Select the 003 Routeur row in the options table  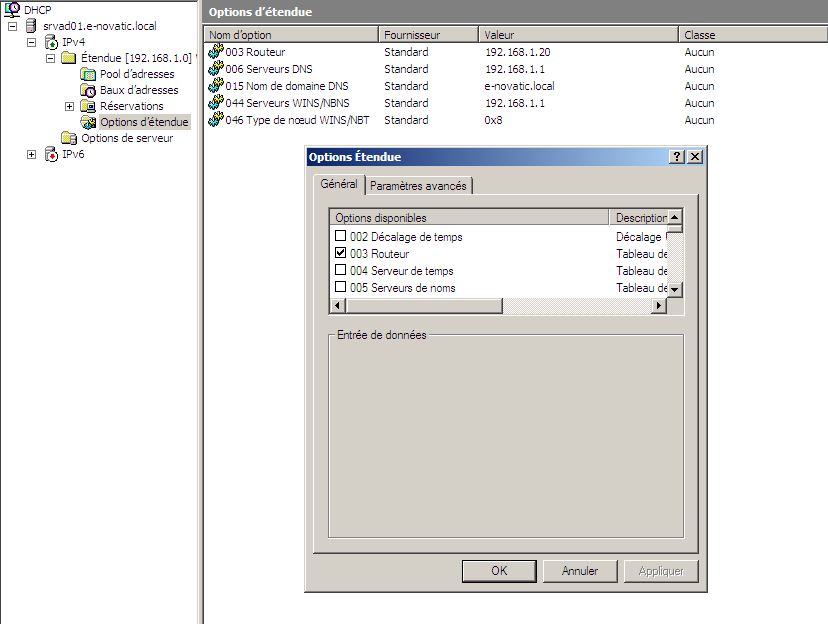[x=461, y=52]
